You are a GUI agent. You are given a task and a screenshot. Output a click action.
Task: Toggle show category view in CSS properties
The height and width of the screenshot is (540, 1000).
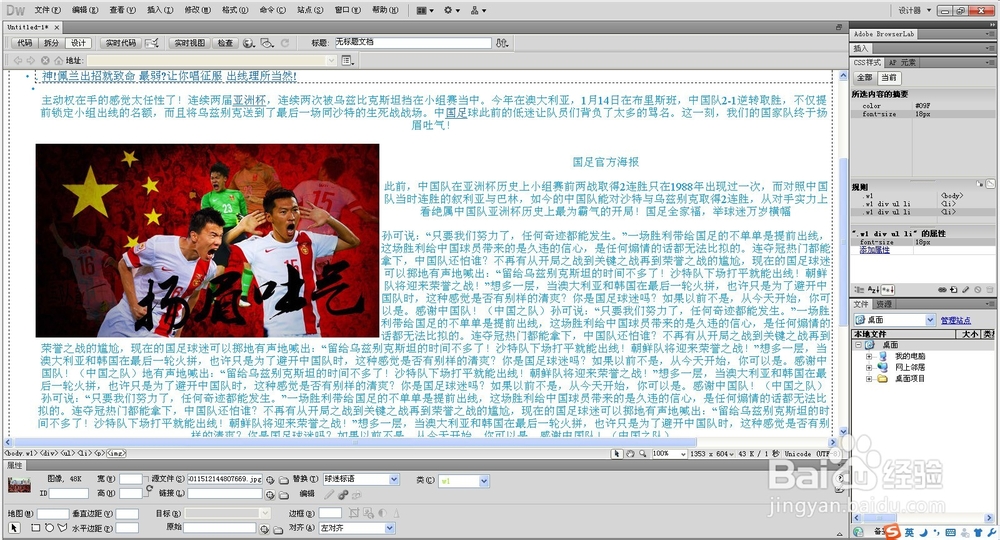(x=860, y=289)
